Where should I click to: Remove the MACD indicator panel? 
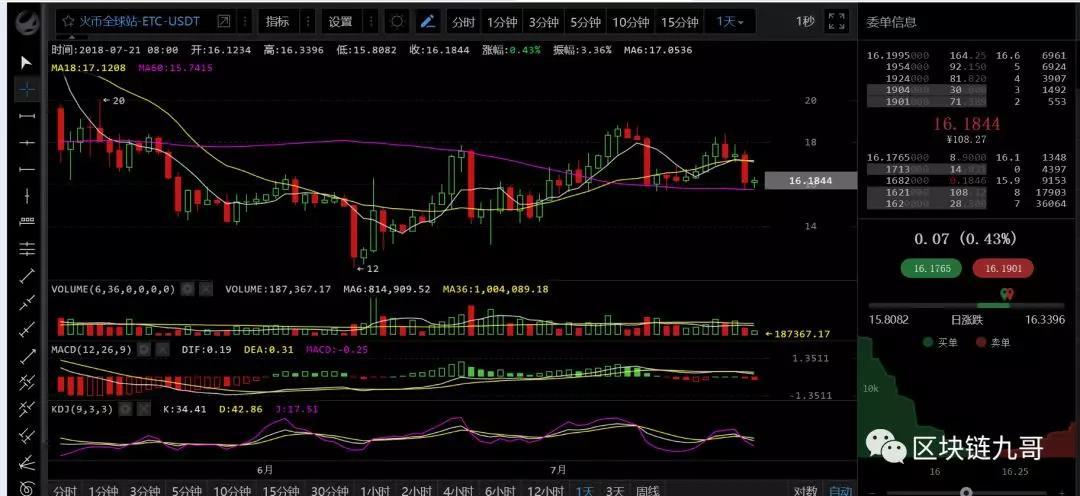coord(162,349)
